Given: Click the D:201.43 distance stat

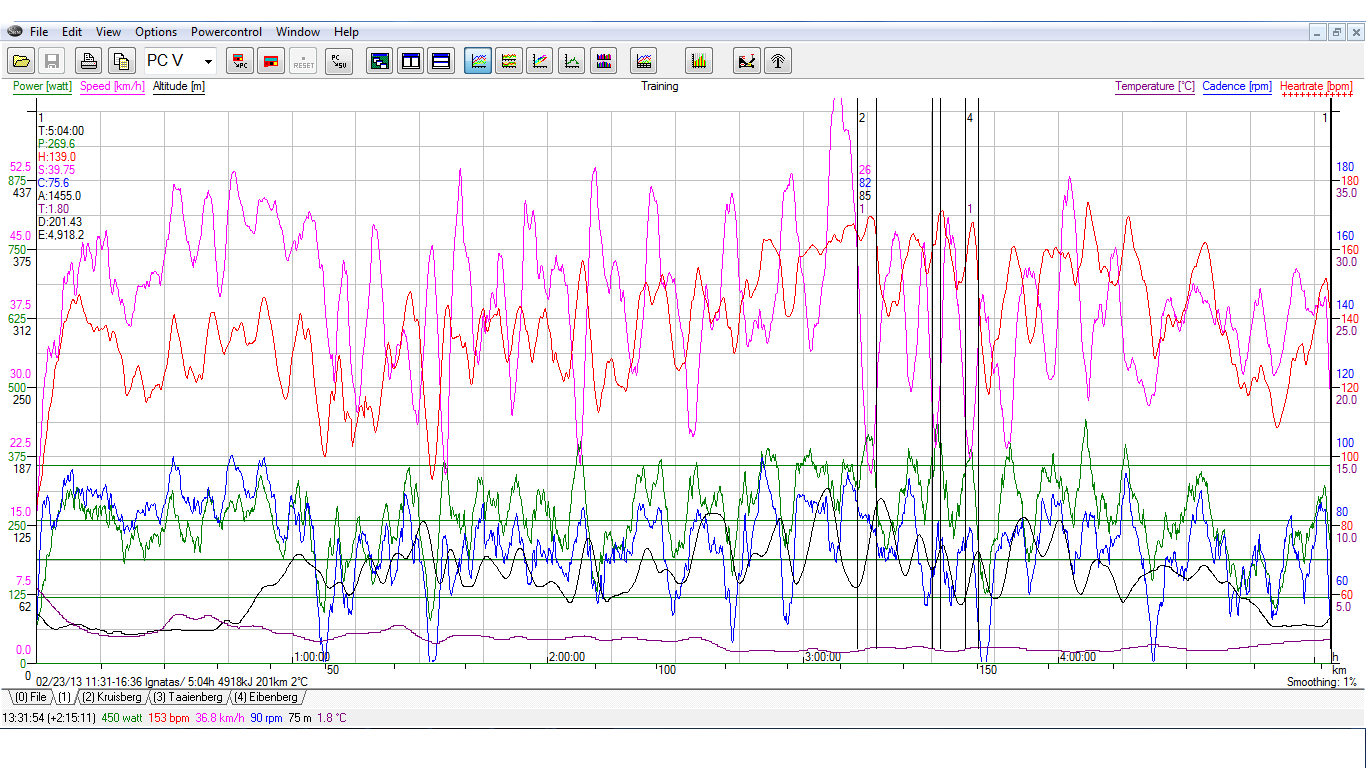Looking at the screenshot, I should (60, 222).
